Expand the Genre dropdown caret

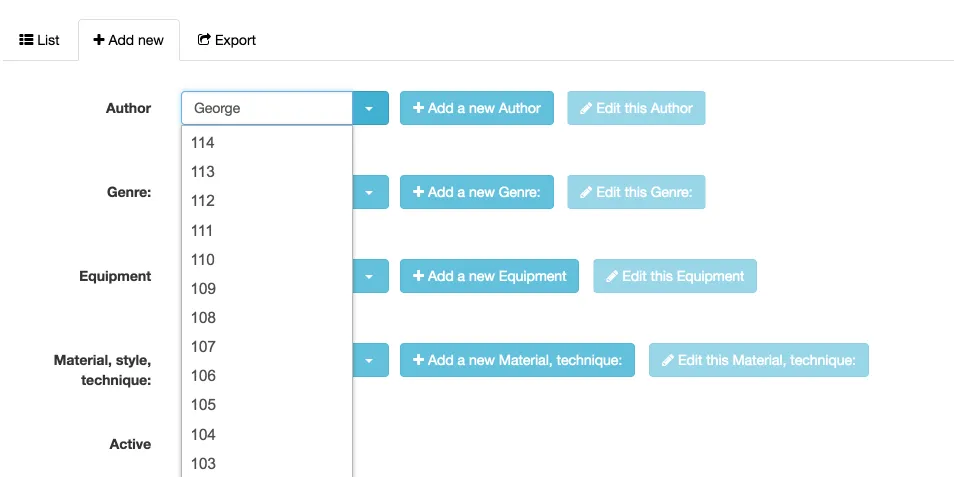click(370, 192)
